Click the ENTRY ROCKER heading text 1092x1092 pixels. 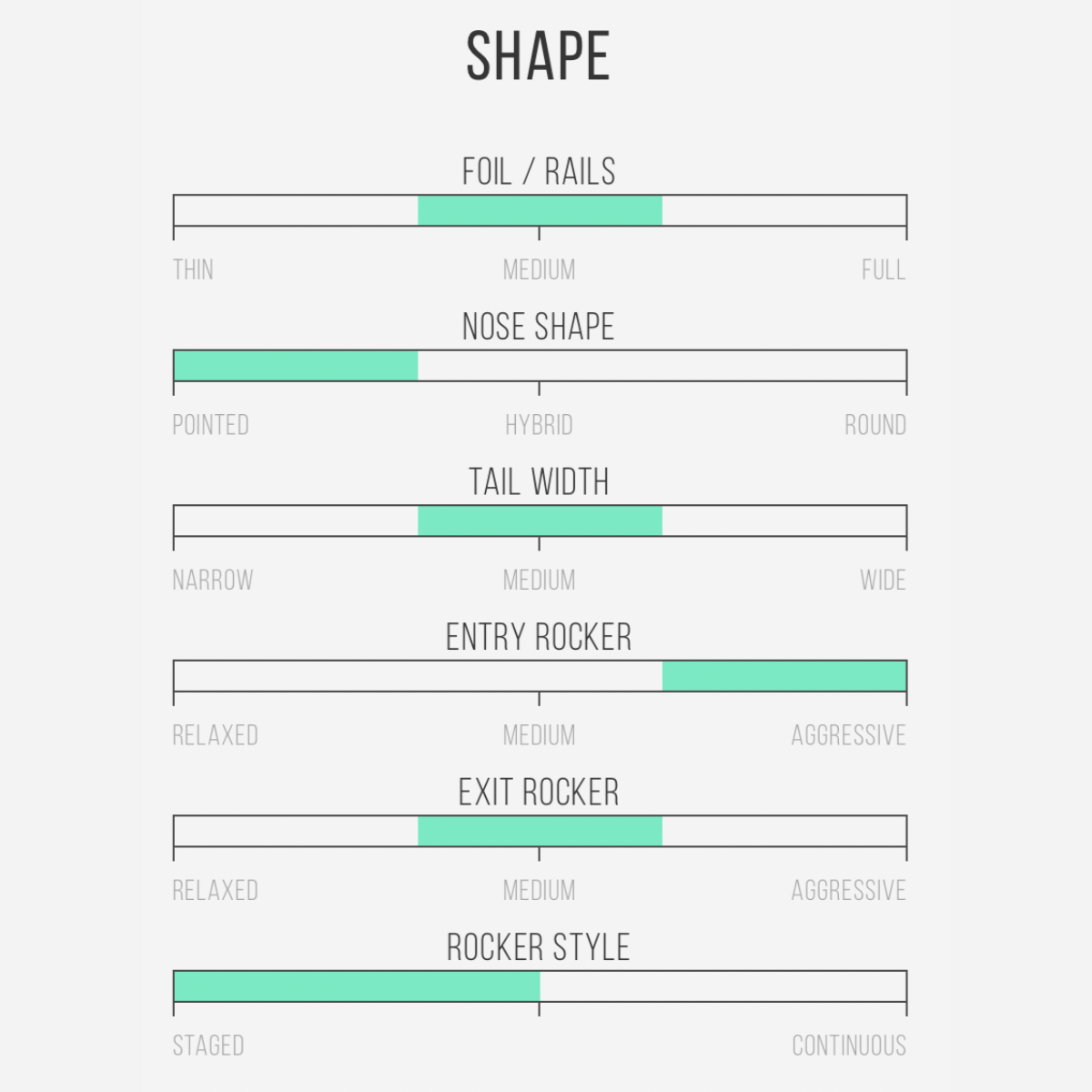click(x=539, y=638)
